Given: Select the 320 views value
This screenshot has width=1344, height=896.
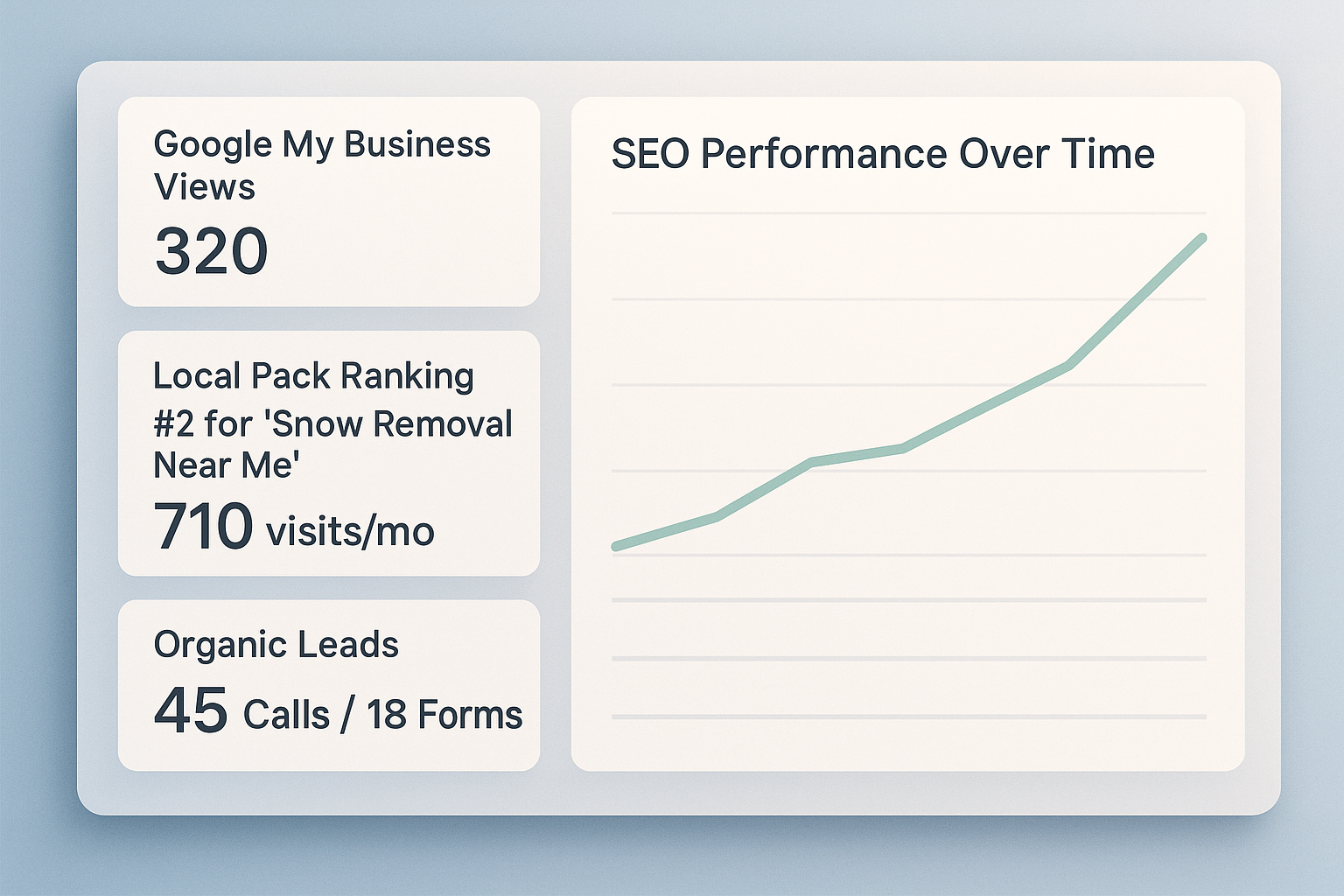Looking at the screenshot, I should [x=212, y=251].
